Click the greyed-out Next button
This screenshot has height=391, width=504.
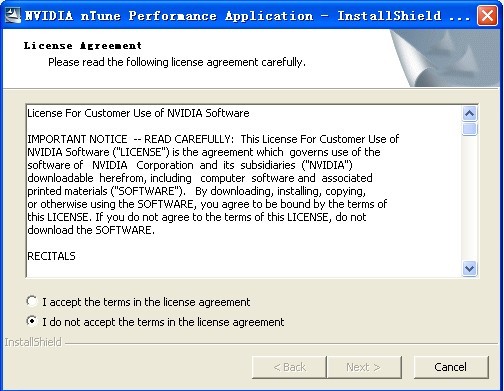pos(364,367)
